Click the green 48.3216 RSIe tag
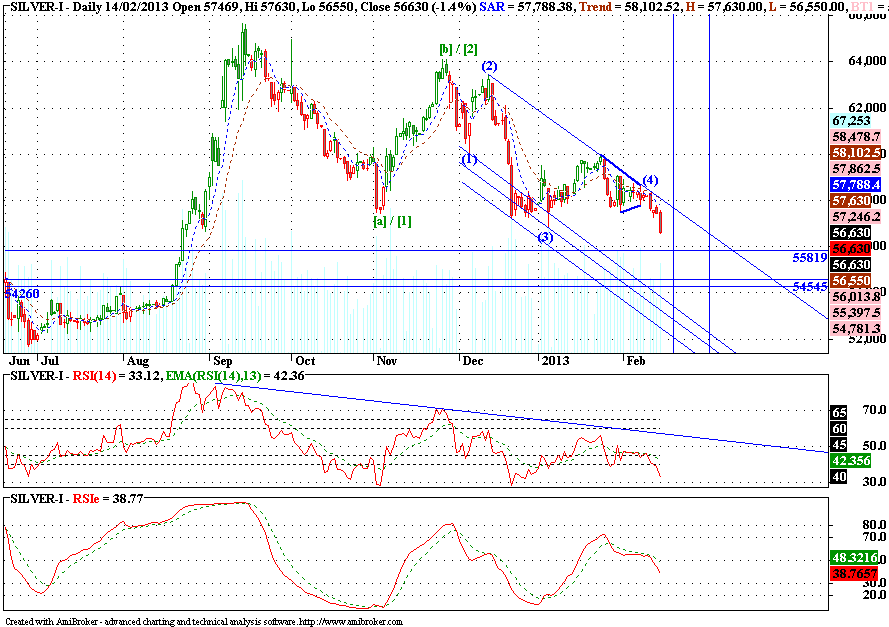889x627 pixels. pos(856,558)
